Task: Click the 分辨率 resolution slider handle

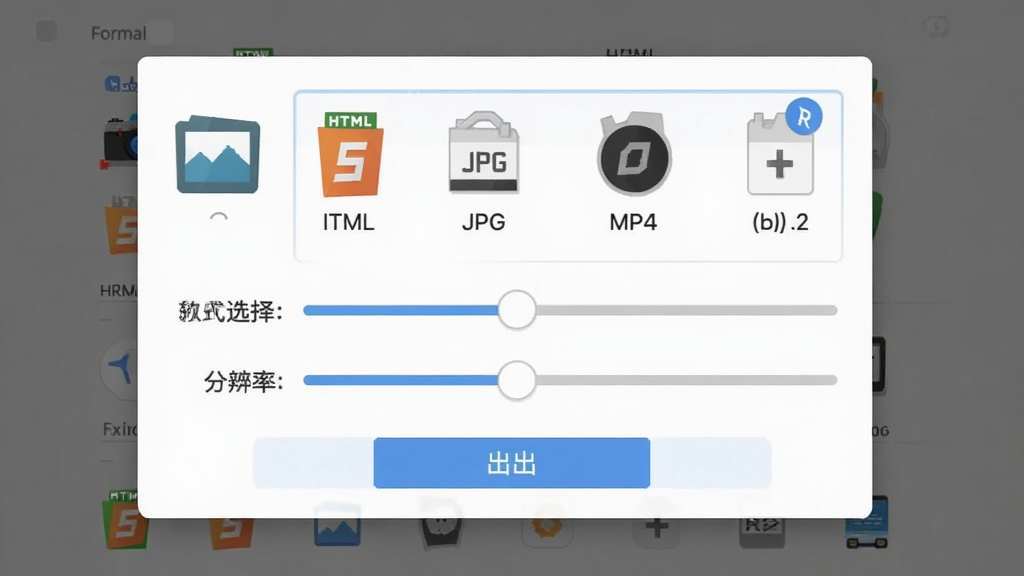Action: pyautogui.click(x=517, y=380)
